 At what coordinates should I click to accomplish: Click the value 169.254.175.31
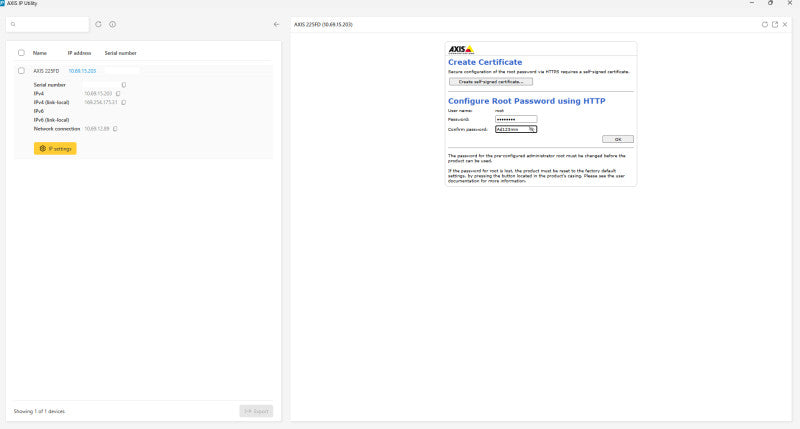(x=101, y=102)
